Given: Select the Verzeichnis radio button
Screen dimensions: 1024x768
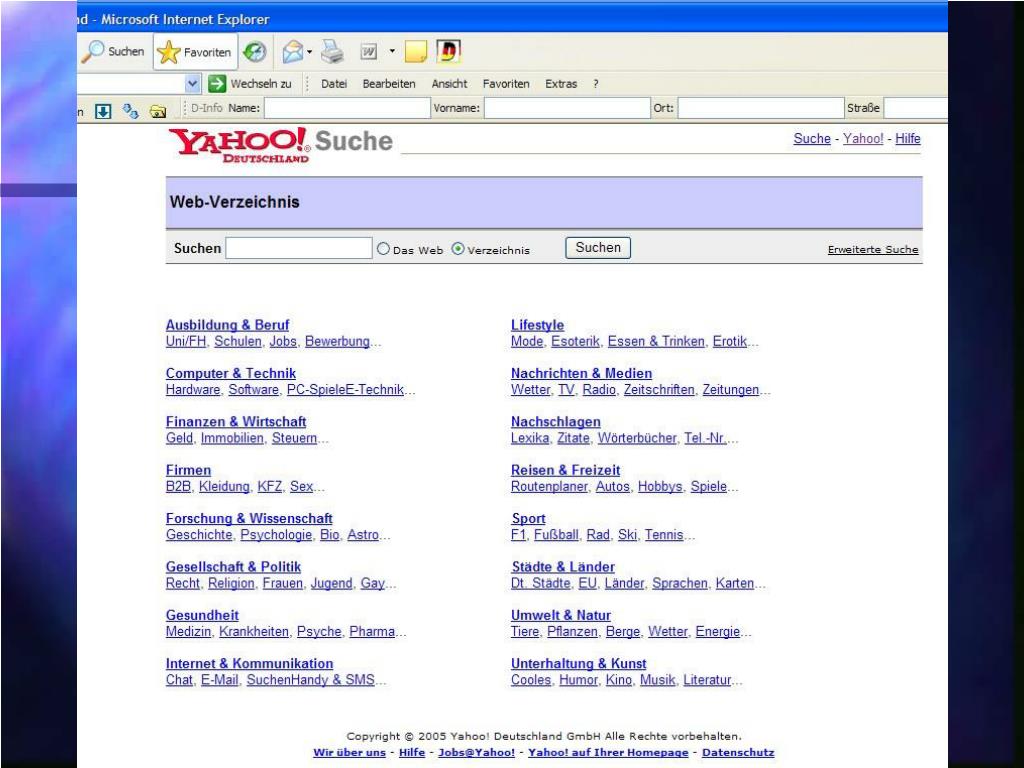Looking at the screenshot, I should [458, 248].
